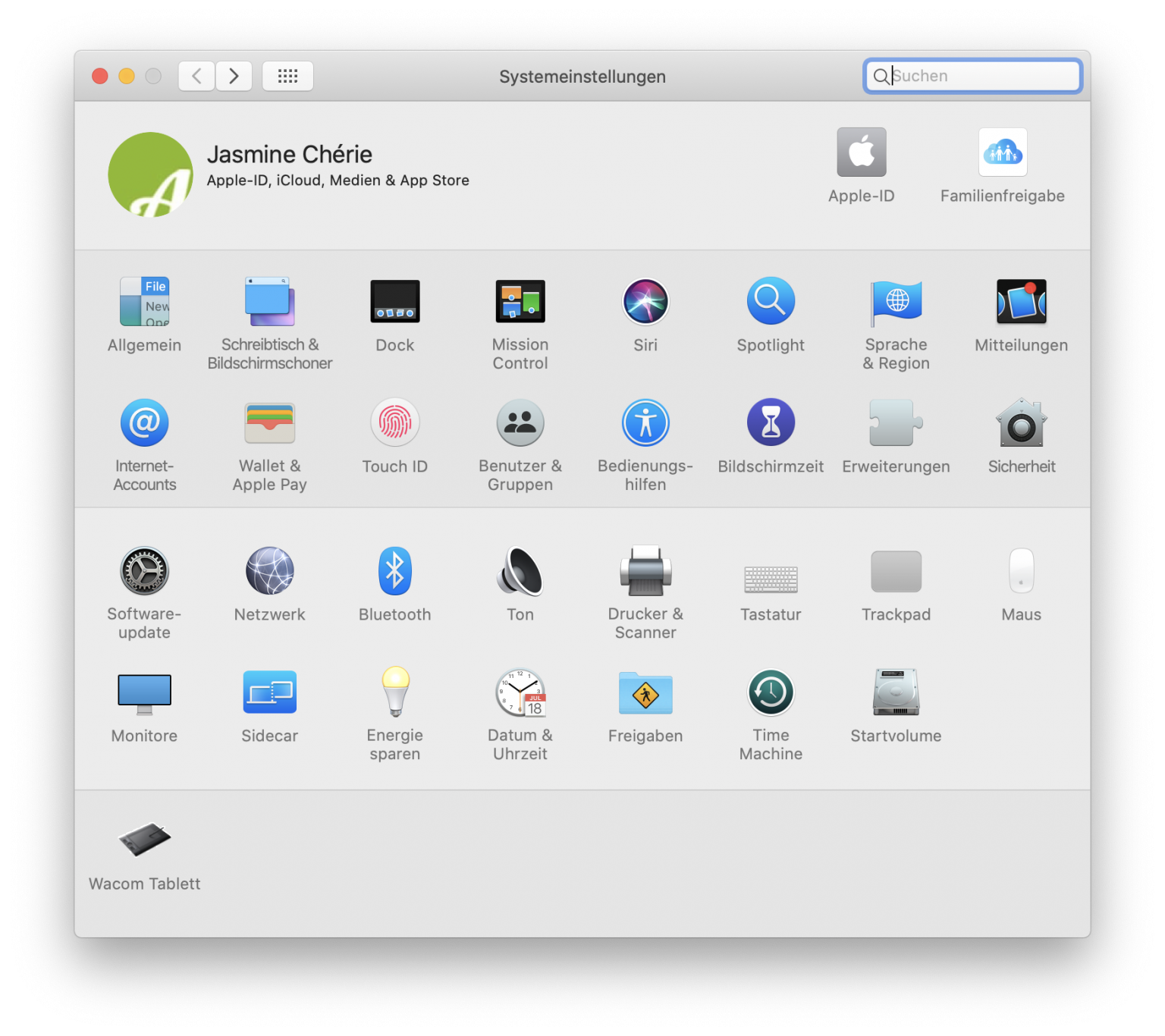Open Energie sparen lightbulb icon
This screenshot has height=1036, width=1165.
[394, 692]
